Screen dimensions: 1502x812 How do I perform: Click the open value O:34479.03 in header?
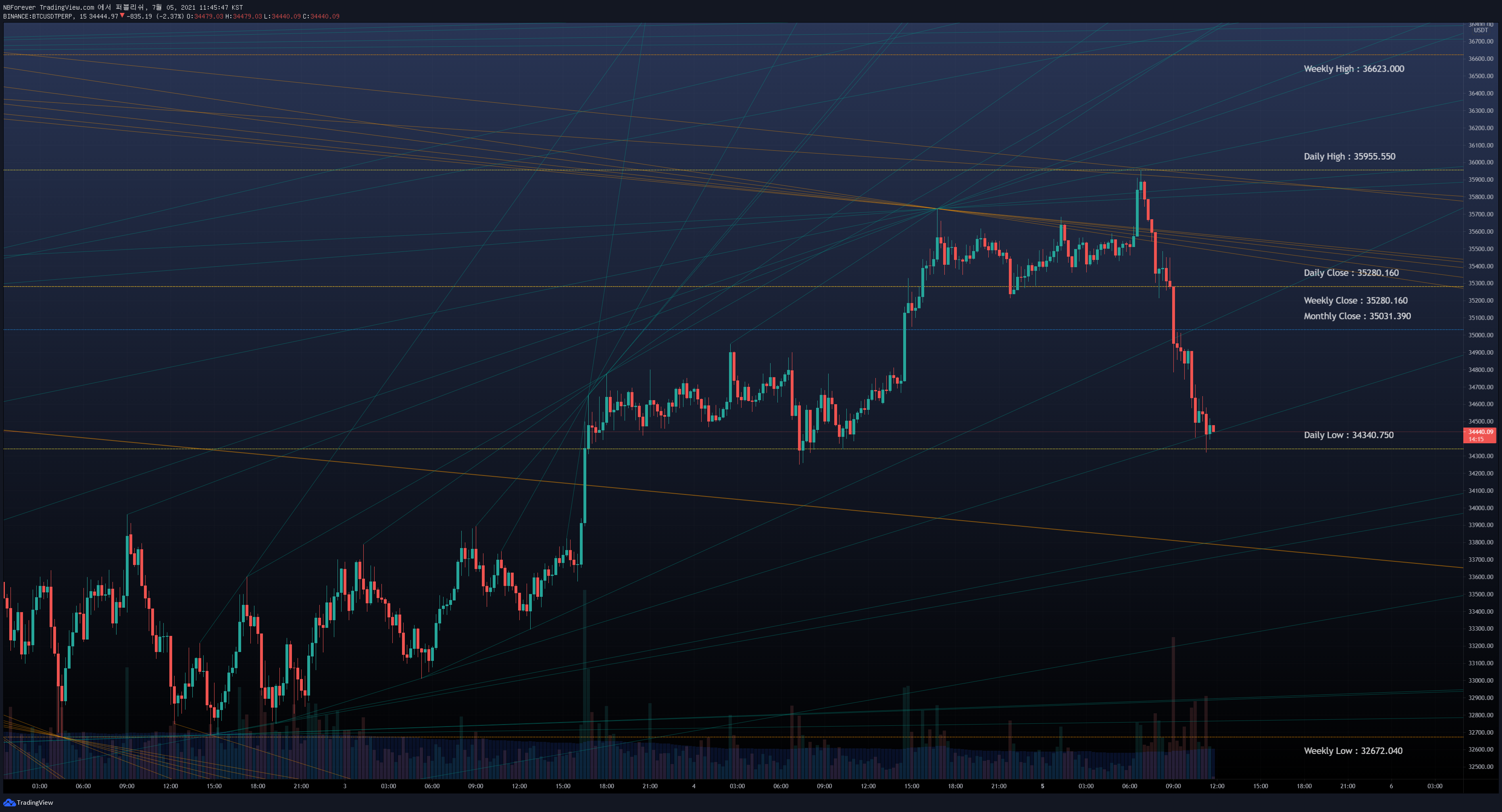(x=205, y=17)
